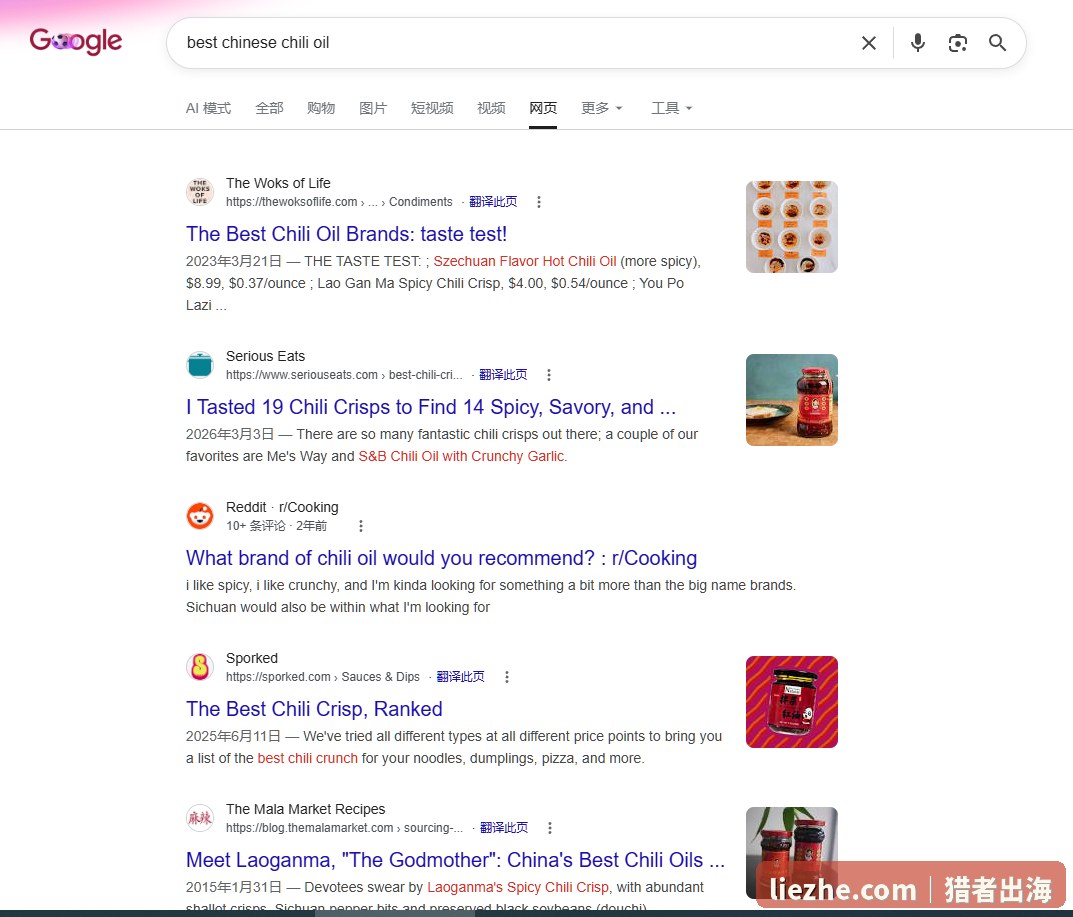Open search by image camera icon
The height and width of the screenshot is (917, 1073).
point(957,43)
